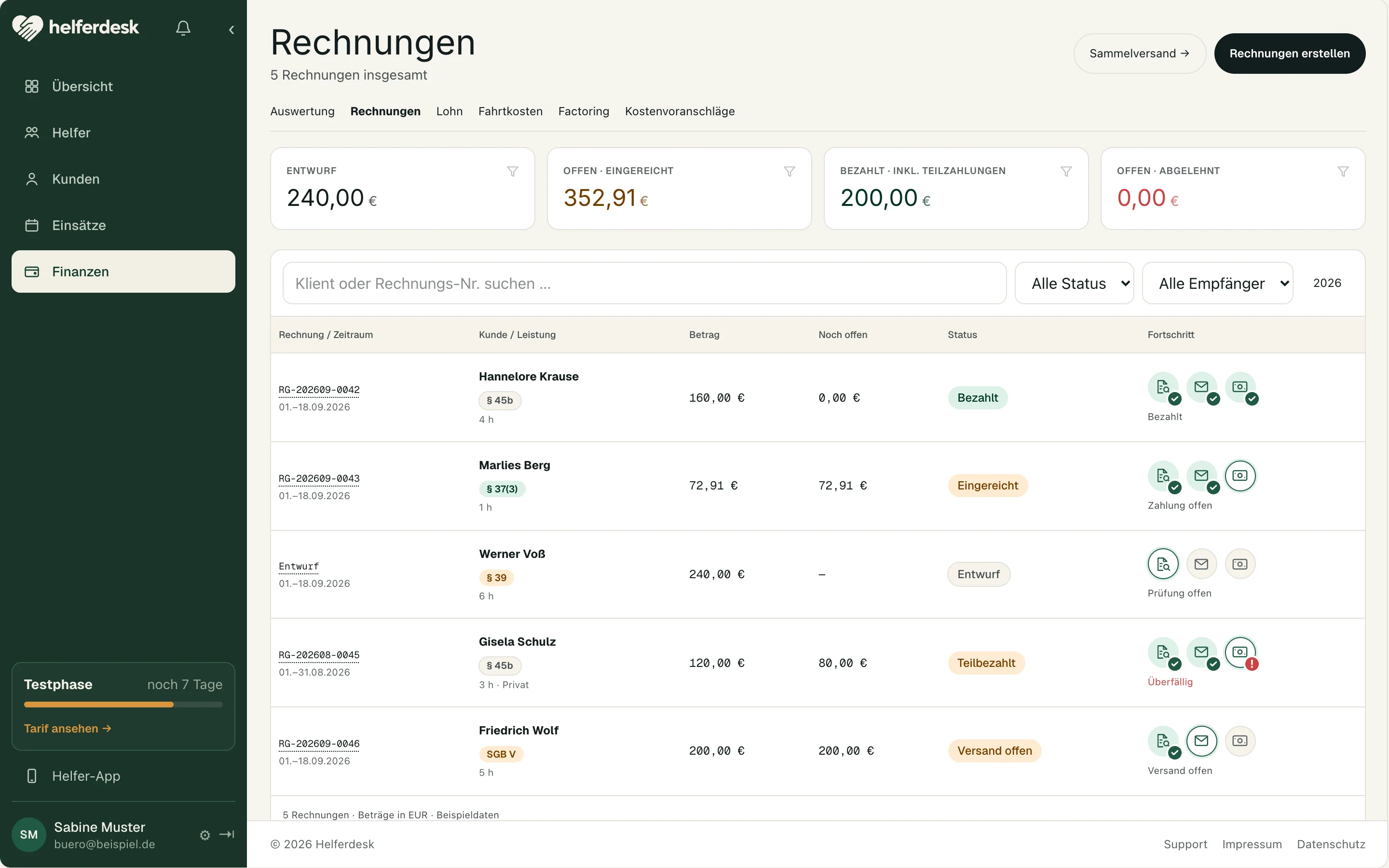1389x868 pixels.
Task: Click the logout arrow icon
Action: [227, 834]
